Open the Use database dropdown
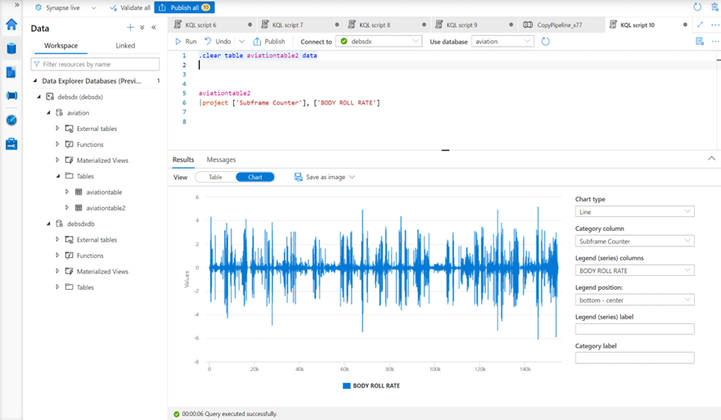The height and width of the screenshot is (420, 721). [503, 41]
